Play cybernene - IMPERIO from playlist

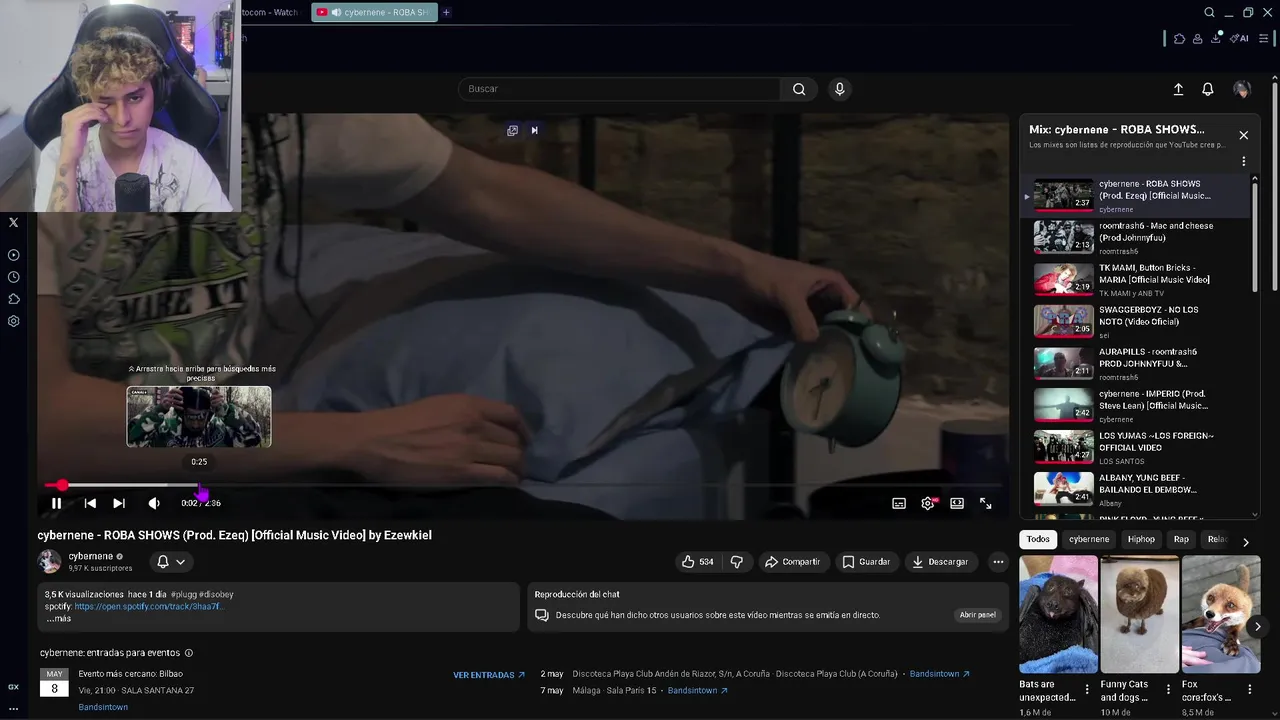click(x=1135, y=405)
